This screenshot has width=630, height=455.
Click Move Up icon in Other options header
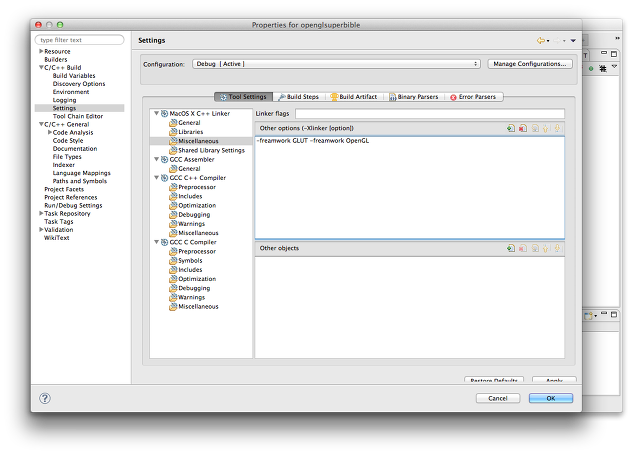[546, 129]
